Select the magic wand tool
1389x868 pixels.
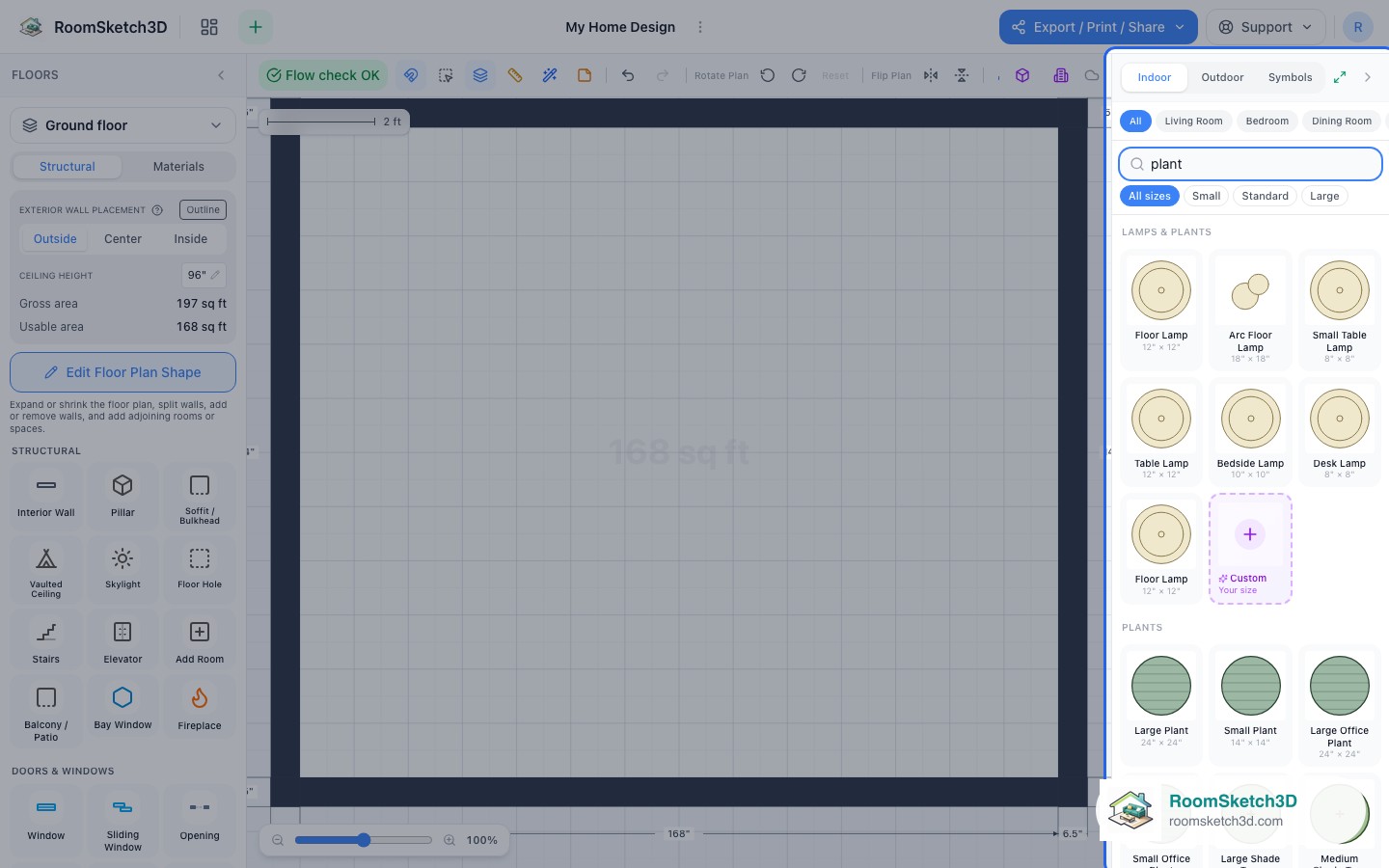[x=550, y=75]
